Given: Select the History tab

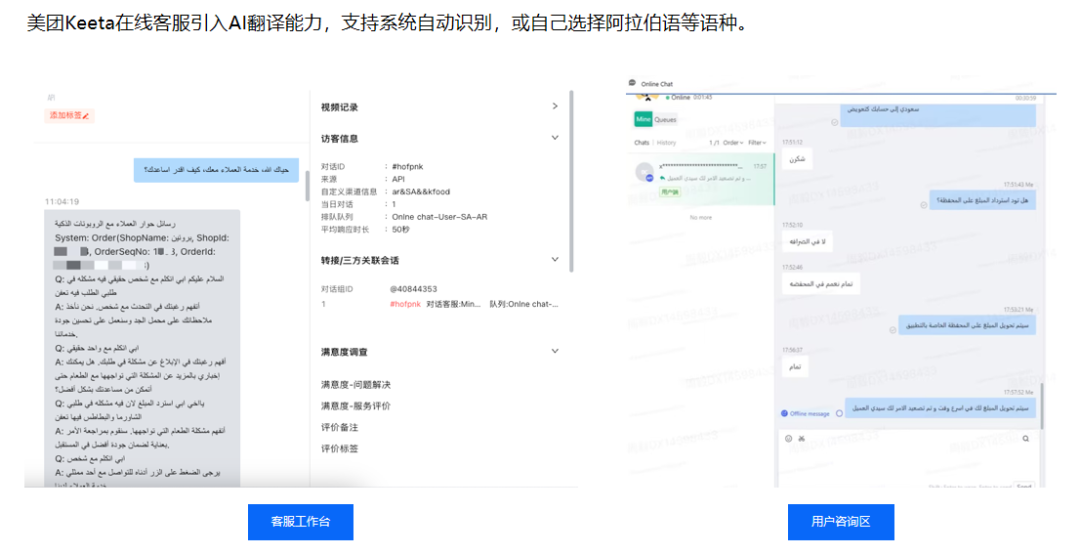Looking at the screenshot, I should (x=666, y=143).
